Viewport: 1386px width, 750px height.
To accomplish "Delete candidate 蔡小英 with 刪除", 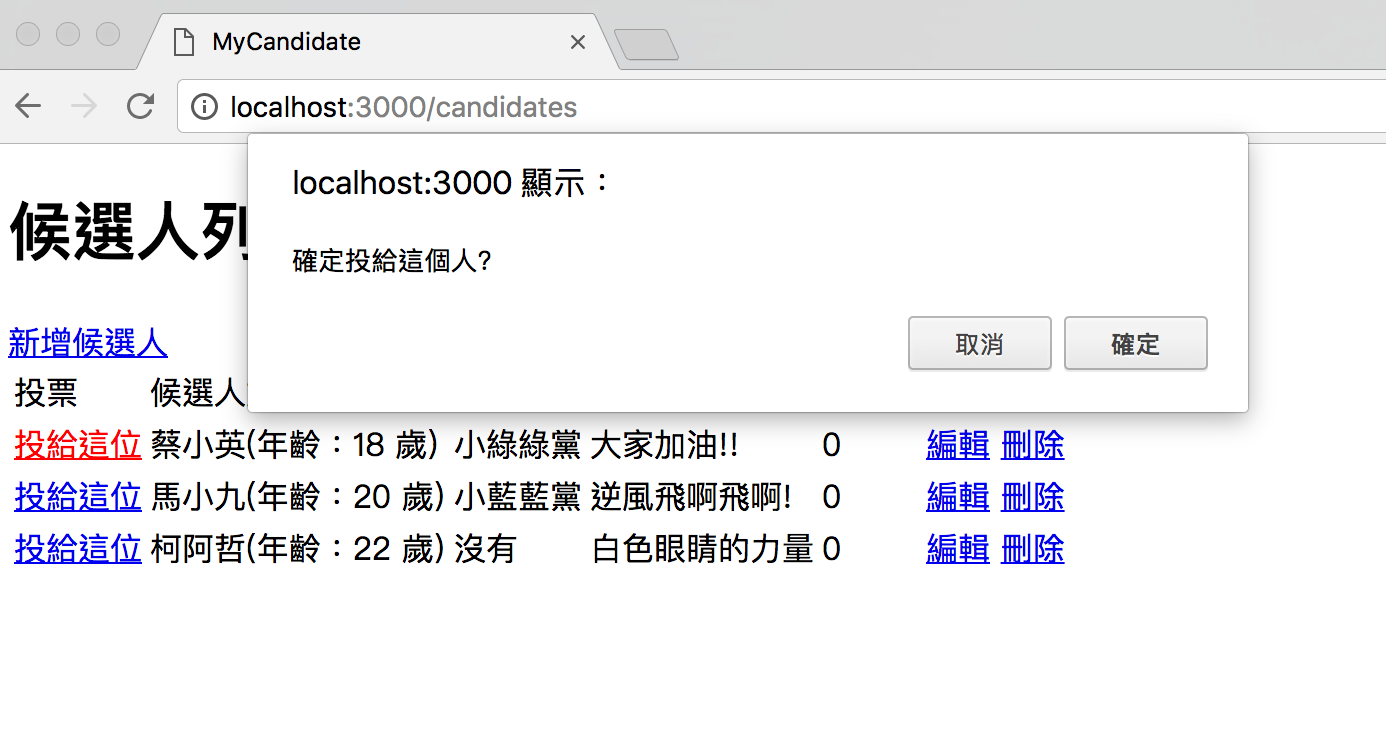I will 1032,445.
